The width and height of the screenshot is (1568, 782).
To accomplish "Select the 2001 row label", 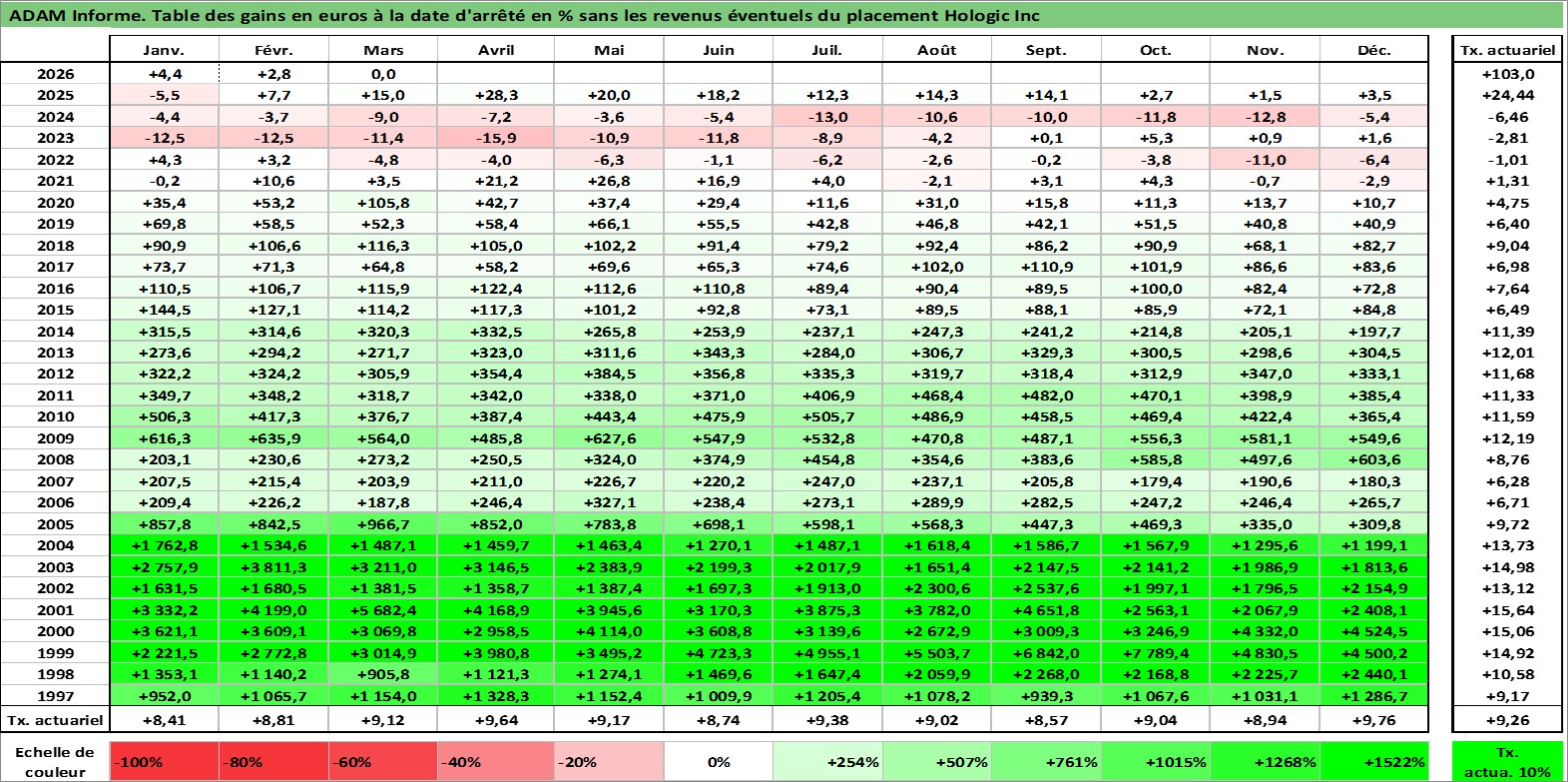I will [x=55, y=610].
